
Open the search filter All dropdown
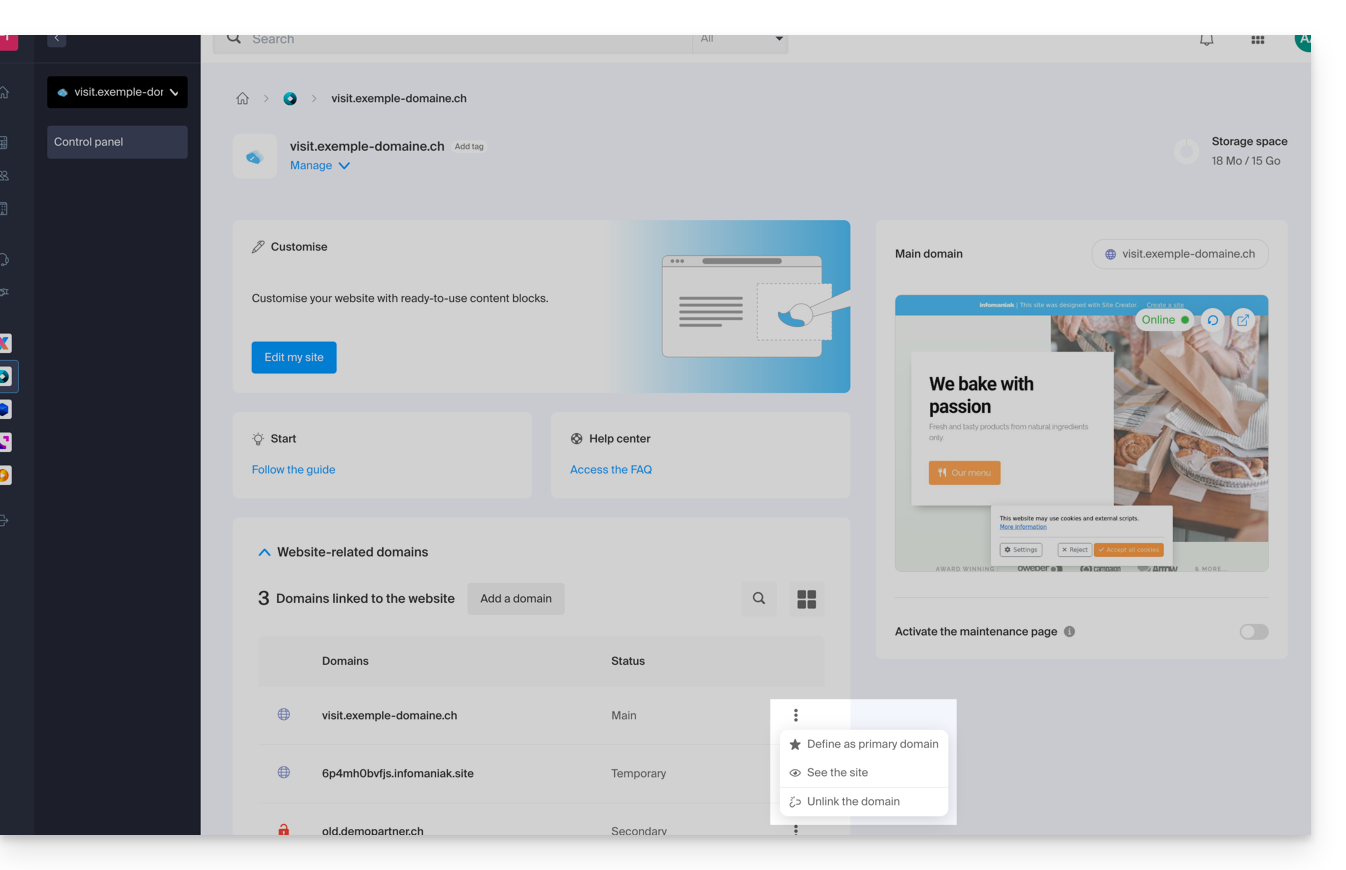coord(740,40)
